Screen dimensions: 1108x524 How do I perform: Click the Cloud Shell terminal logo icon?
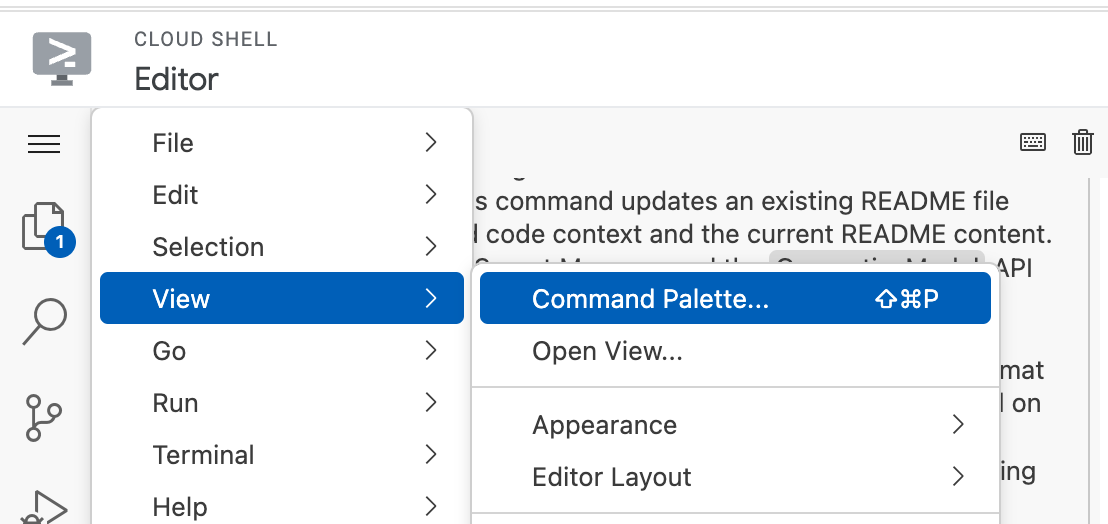click(62, 58)
